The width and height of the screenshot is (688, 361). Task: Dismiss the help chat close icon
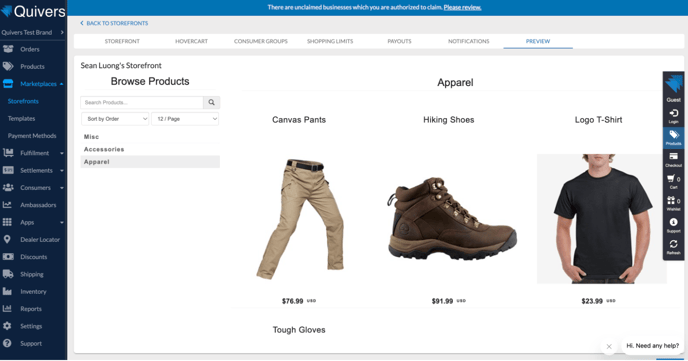[x=609, y=347]
